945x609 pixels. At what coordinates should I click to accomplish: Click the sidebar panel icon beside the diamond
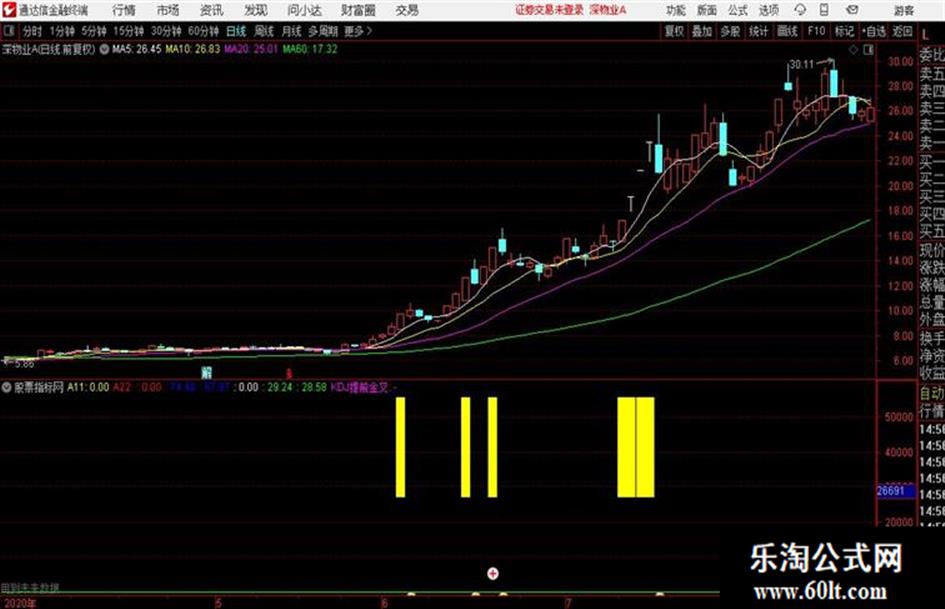point(868,50)
